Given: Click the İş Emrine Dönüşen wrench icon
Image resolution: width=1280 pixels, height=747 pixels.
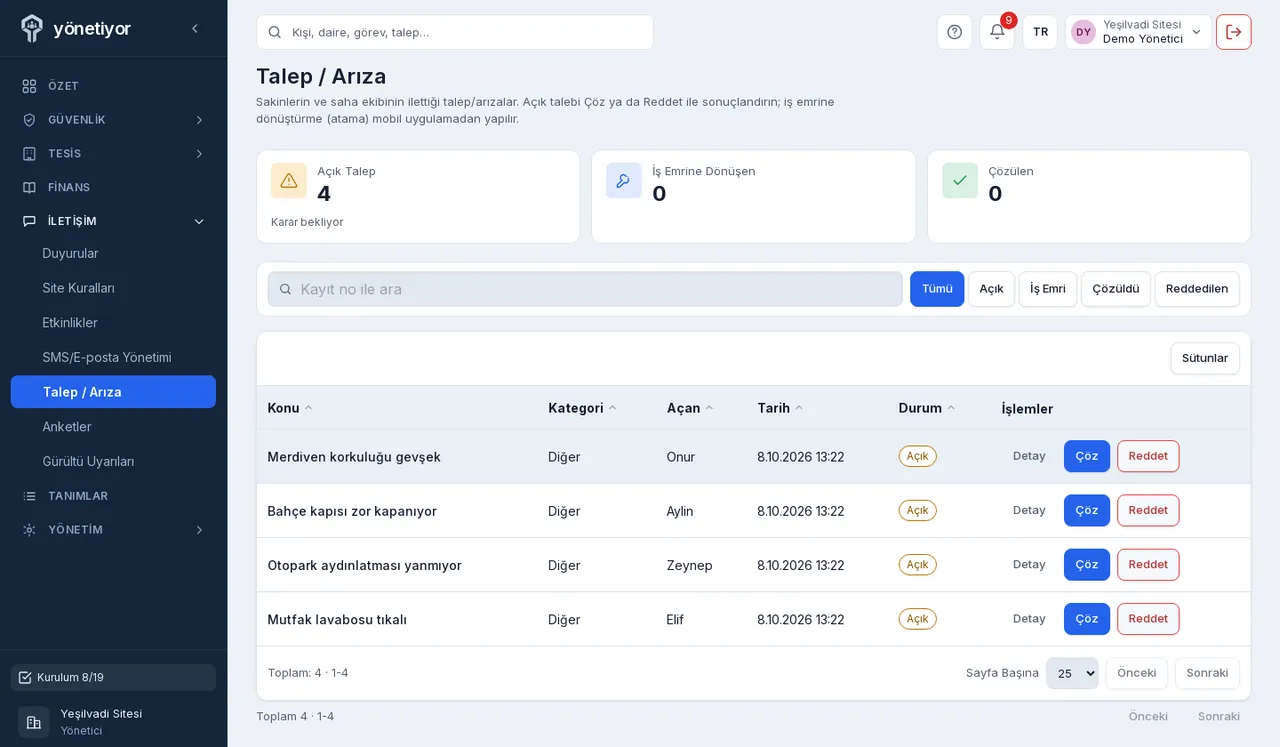Looking at the screenshot, I should (x=624, y=181).
